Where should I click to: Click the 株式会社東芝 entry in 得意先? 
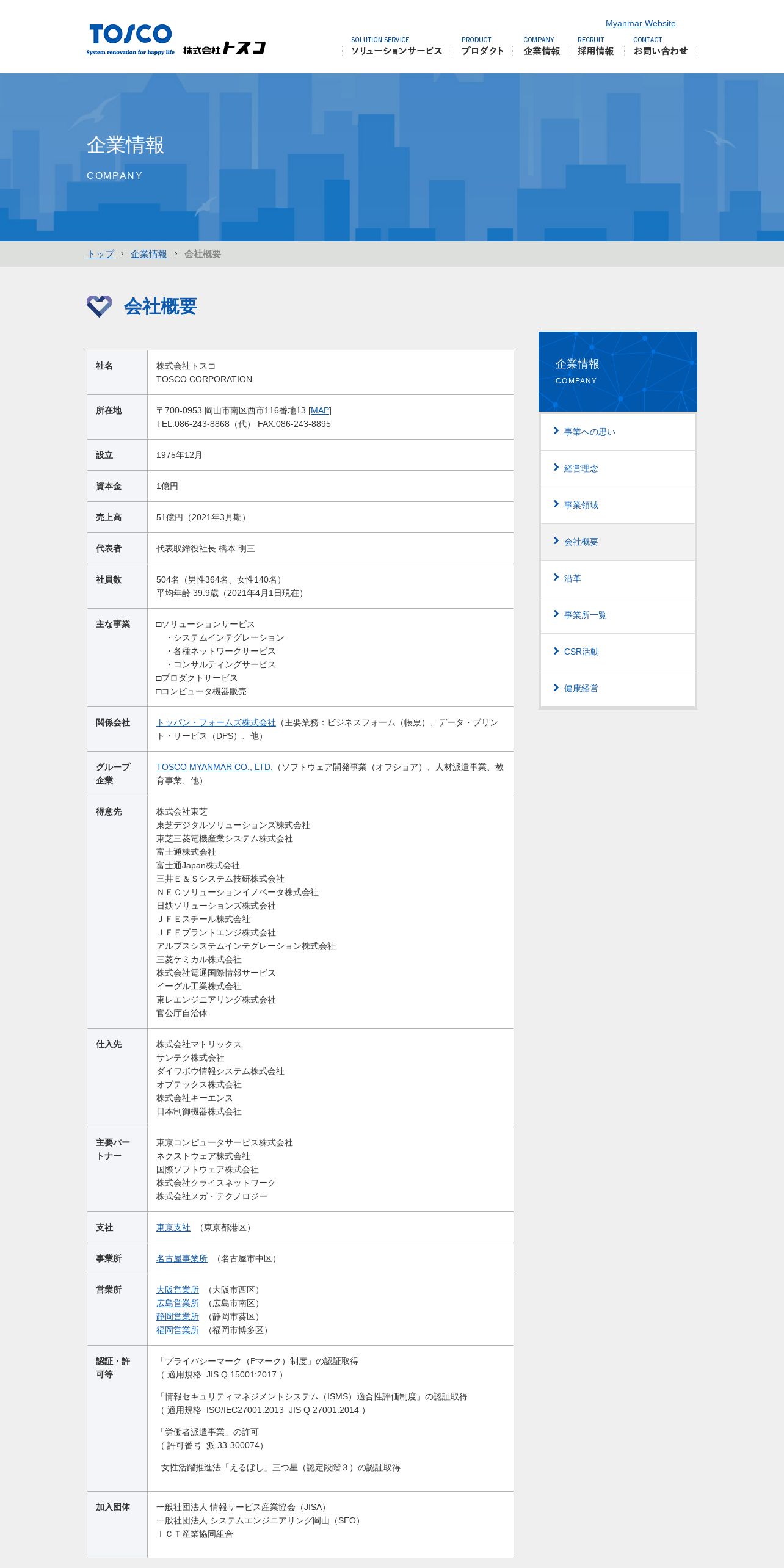[x=182, y=811]
